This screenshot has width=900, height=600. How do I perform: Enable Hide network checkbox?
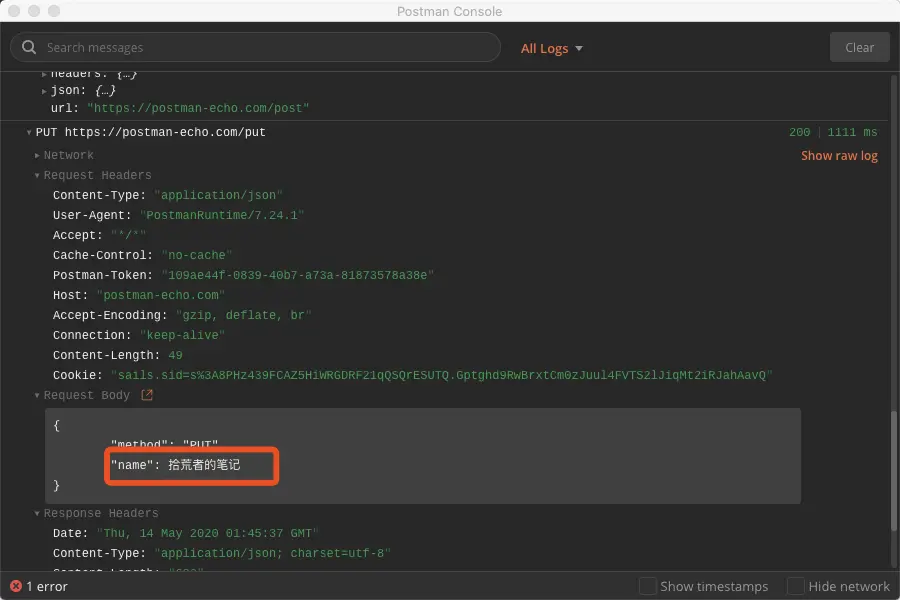(x=796, y=586)
